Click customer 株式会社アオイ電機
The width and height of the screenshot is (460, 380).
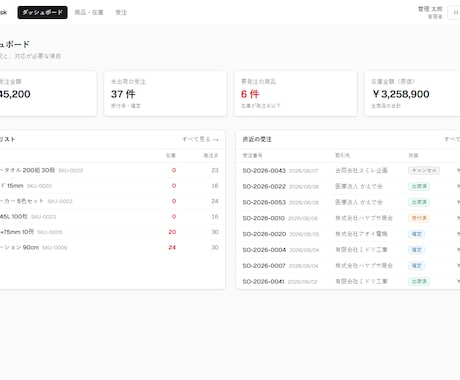361,234
